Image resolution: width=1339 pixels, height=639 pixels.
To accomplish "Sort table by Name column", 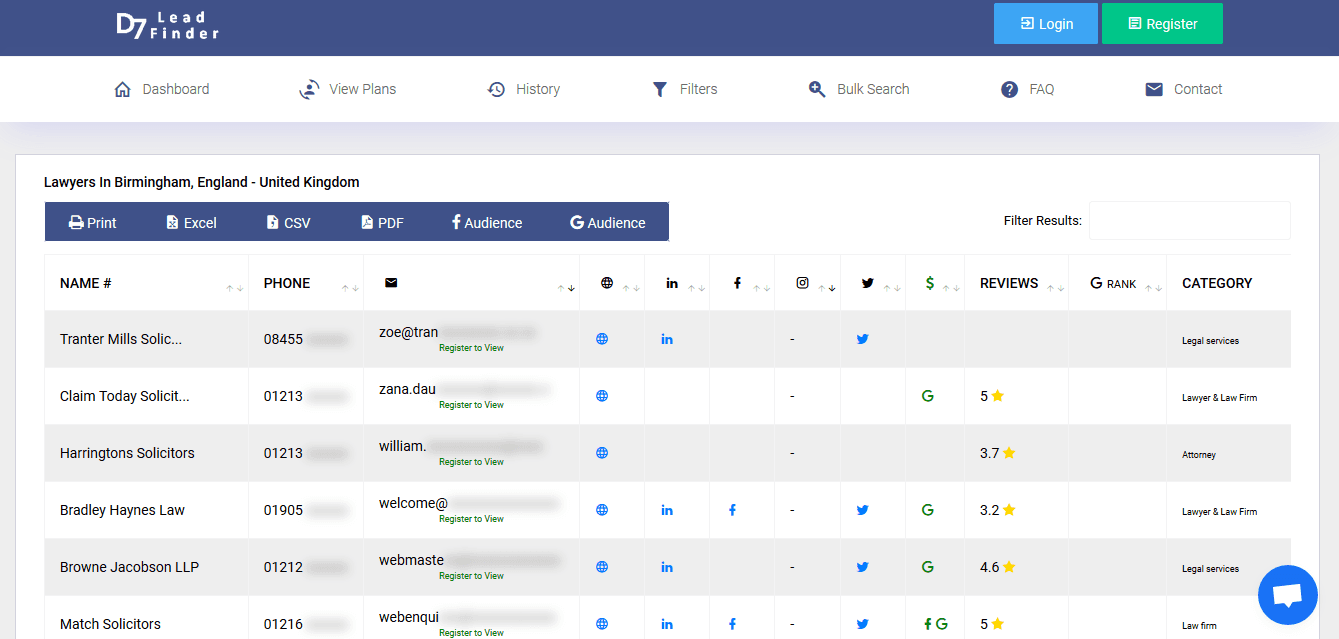I will coord(86,283).
